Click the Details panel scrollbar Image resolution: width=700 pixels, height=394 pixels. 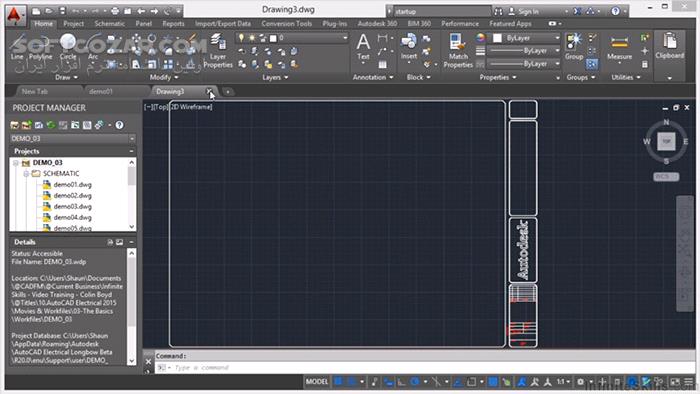132,307
